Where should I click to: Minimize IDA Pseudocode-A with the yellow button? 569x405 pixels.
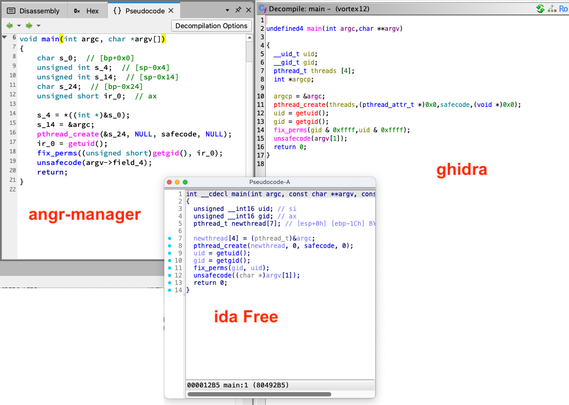click(177, 182)
